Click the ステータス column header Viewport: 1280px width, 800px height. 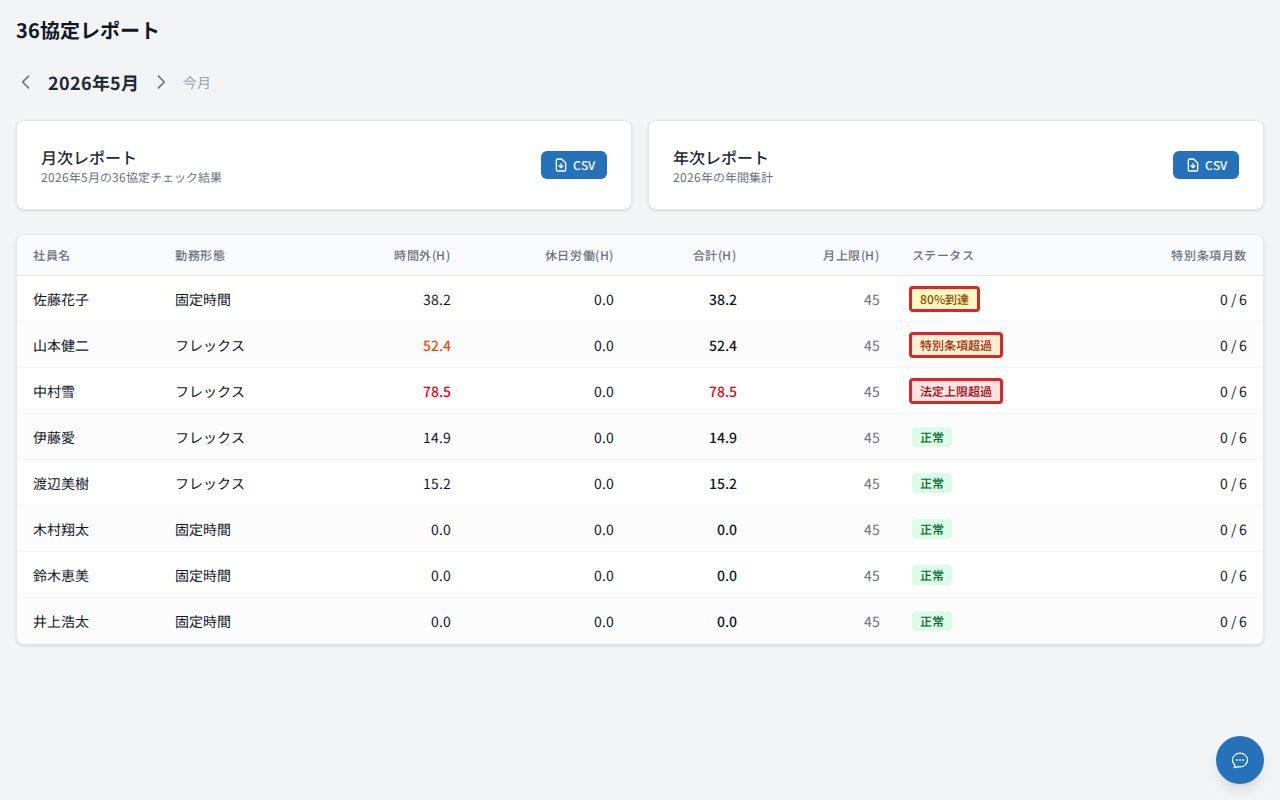943,256
